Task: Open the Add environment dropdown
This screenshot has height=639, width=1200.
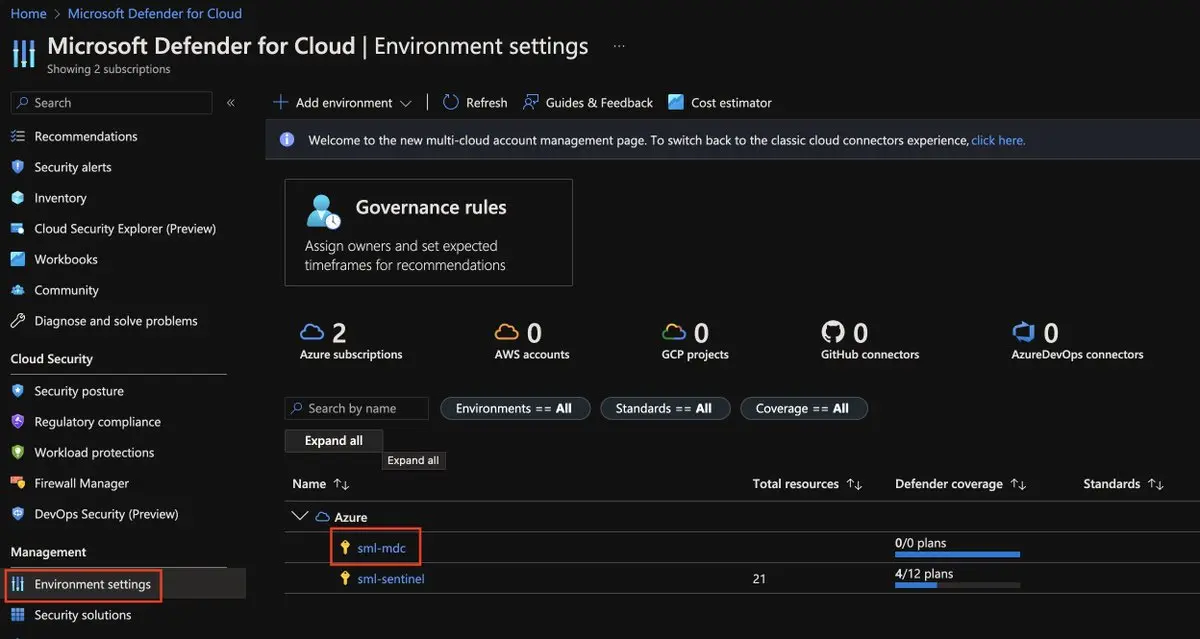Action: coord(343,102)
